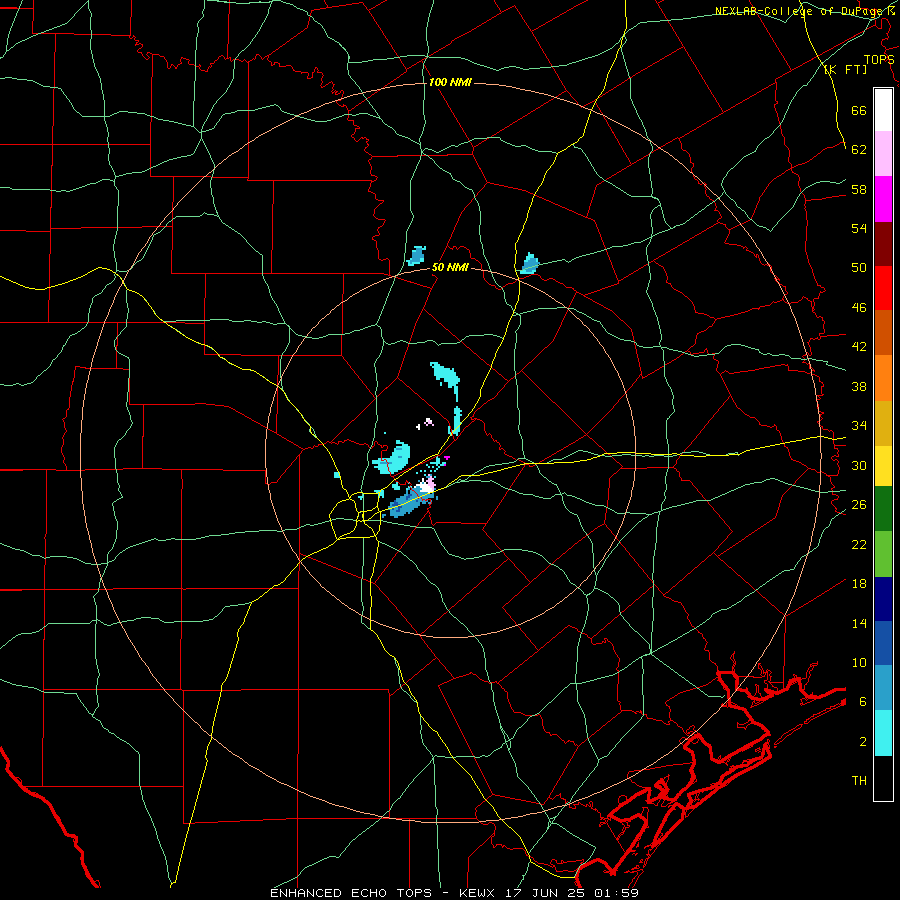Viewport: 900px width, 900px height.
Task: Click the 100 NMI range ring label
Action: point(450,82)
